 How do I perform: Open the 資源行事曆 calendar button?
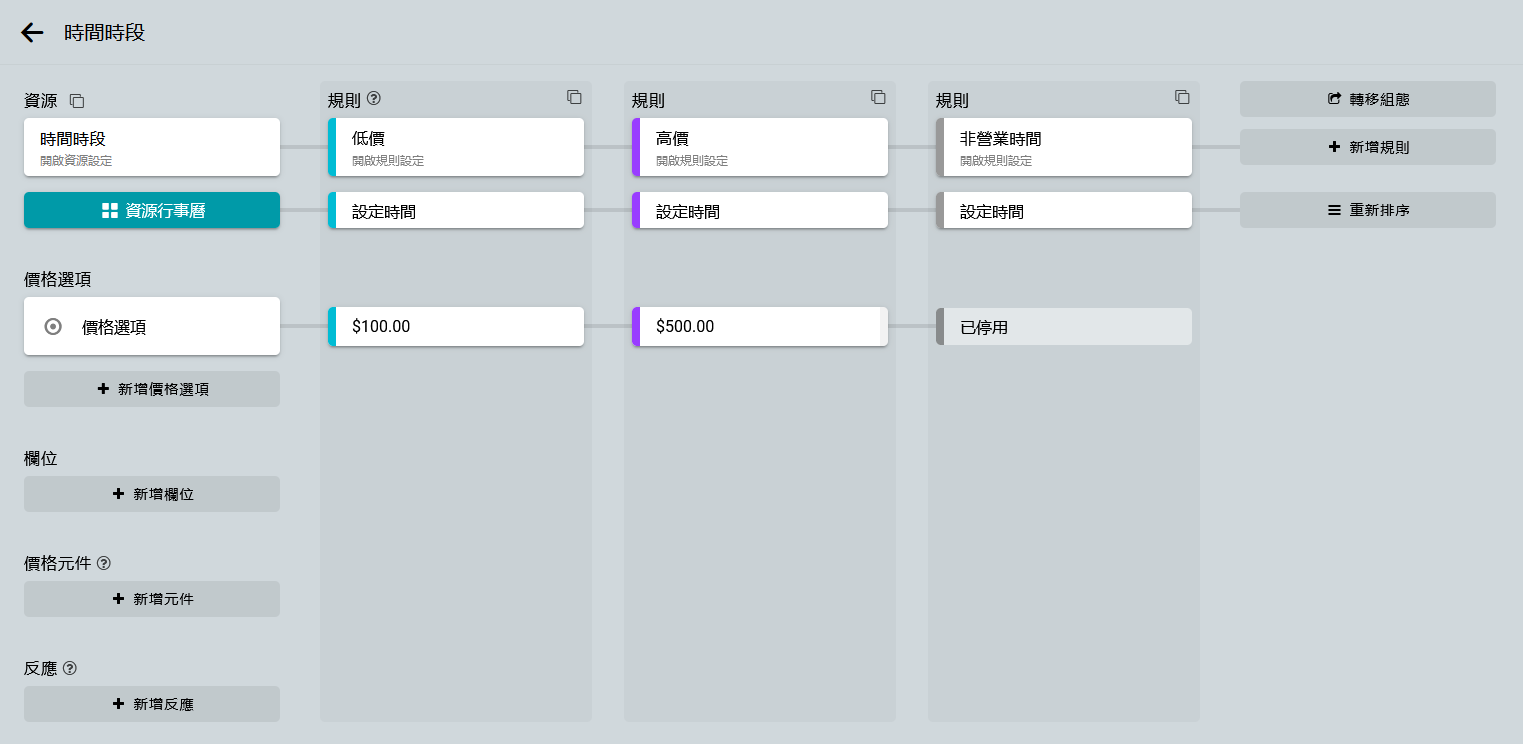pyautogui.click(x=152, y=210)
